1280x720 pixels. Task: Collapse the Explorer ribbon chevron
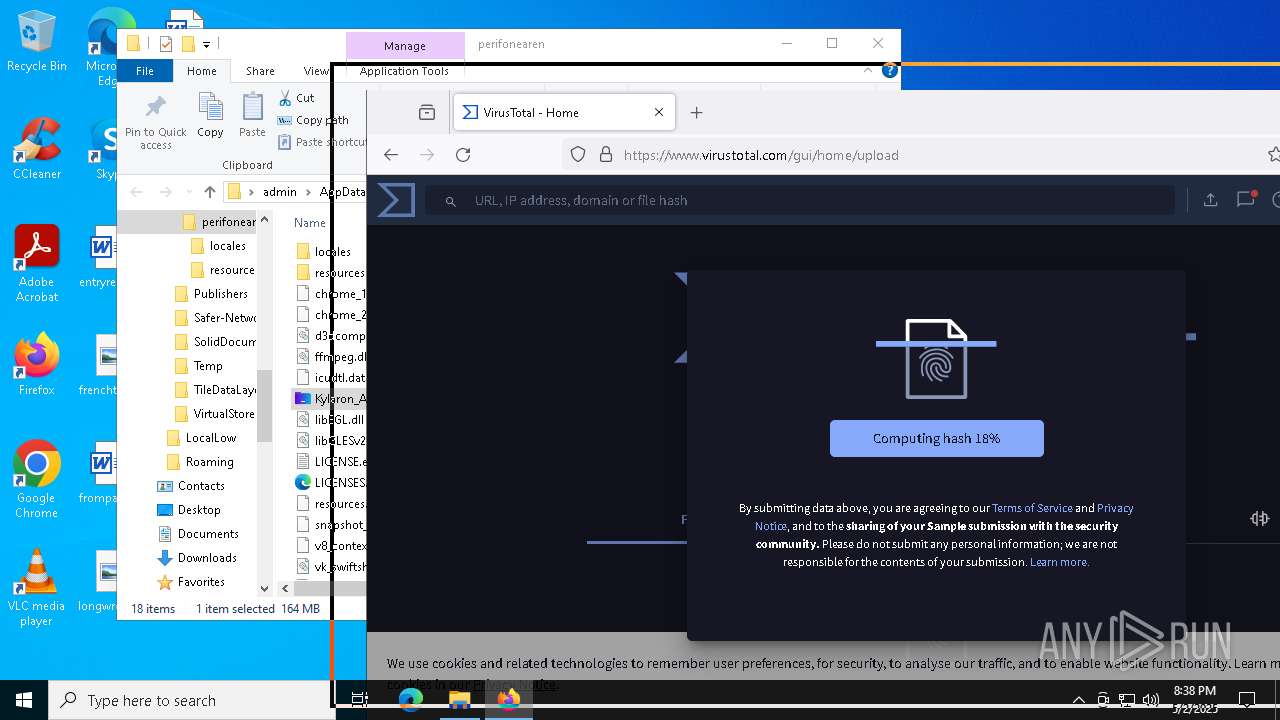[868, 71]
